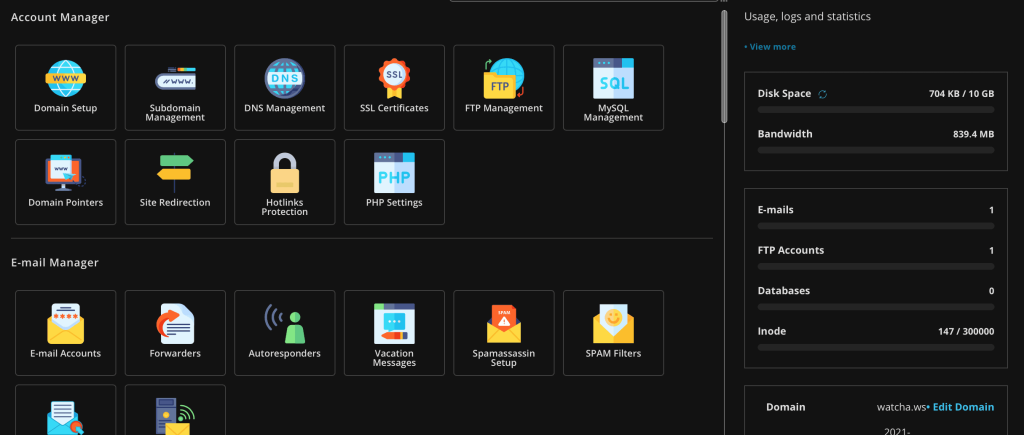1024x435 pixels.
Task: Open Subdomain Management
Action: click(175, 88)
